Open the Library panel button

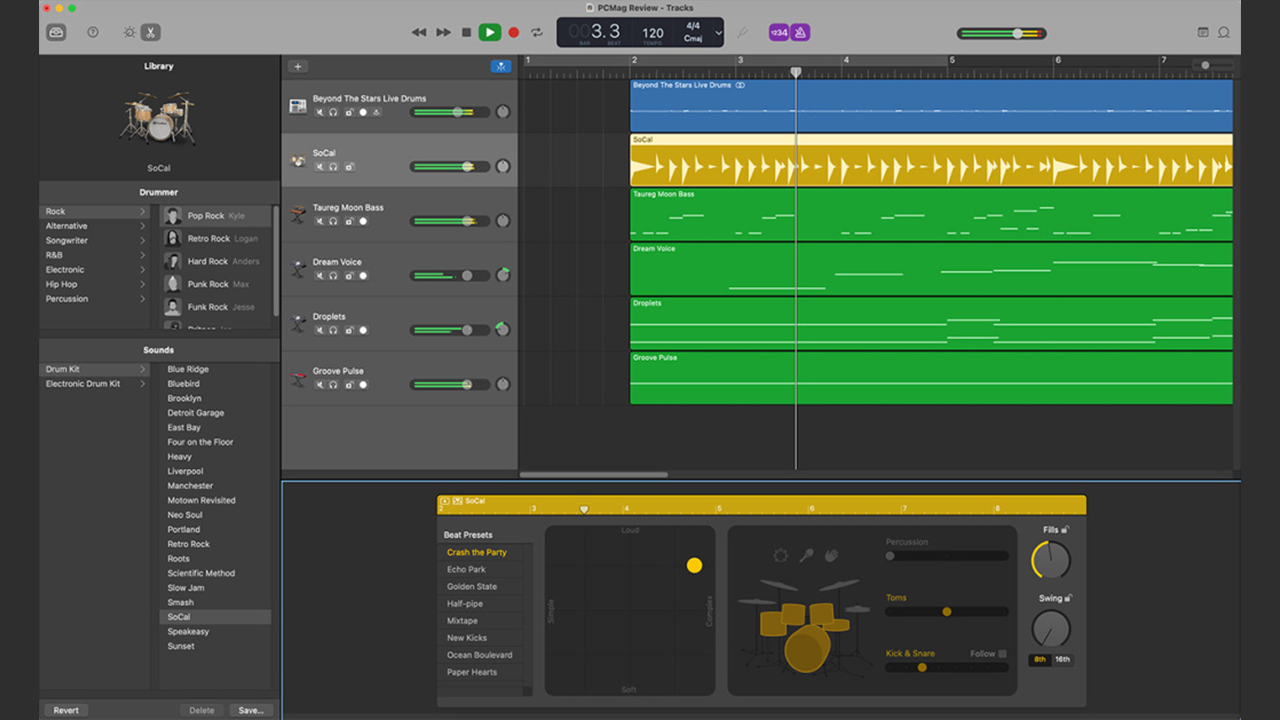(56, 32)
